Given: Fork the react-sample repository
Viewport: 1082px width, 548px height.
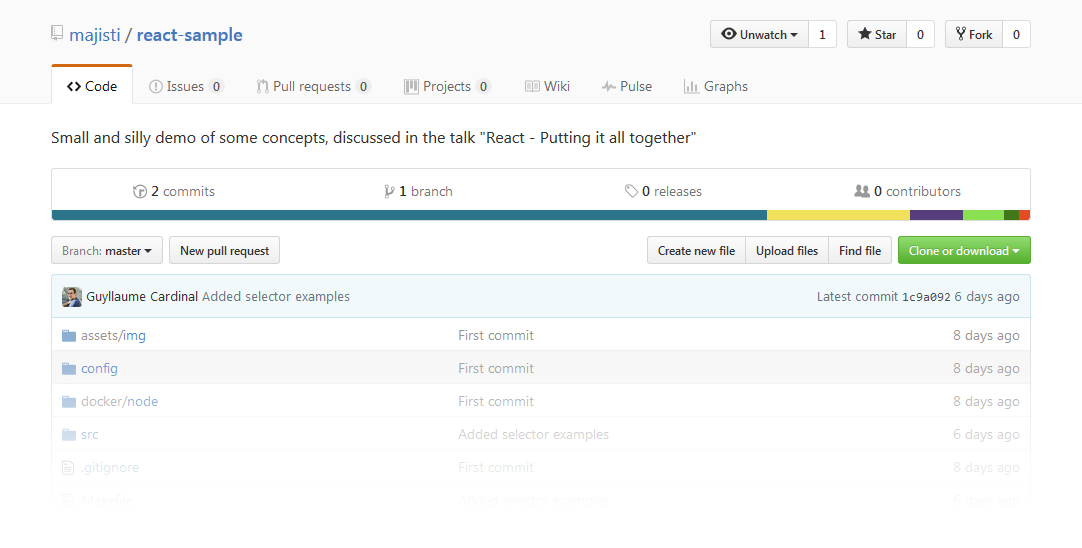Looking at the screenshot, I should click(974, 35).
